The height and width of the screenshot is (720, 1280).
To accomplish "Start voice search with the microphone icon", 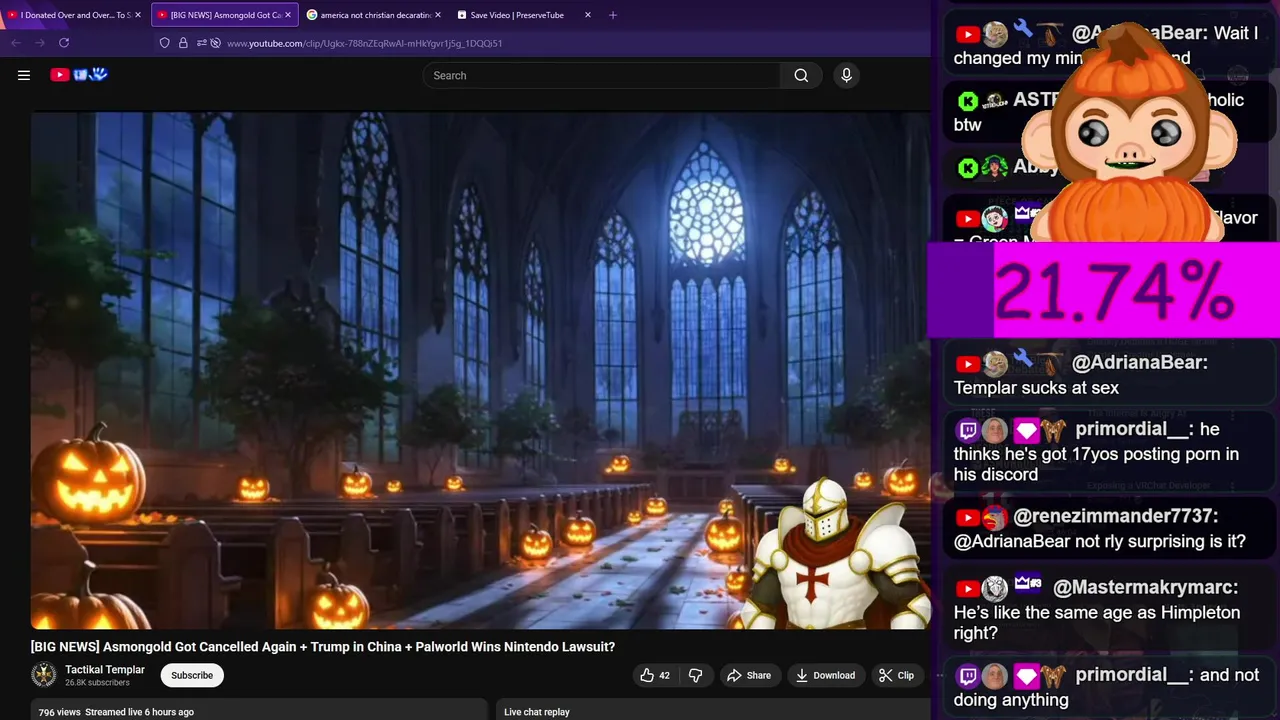I will (x=846, y=75).
